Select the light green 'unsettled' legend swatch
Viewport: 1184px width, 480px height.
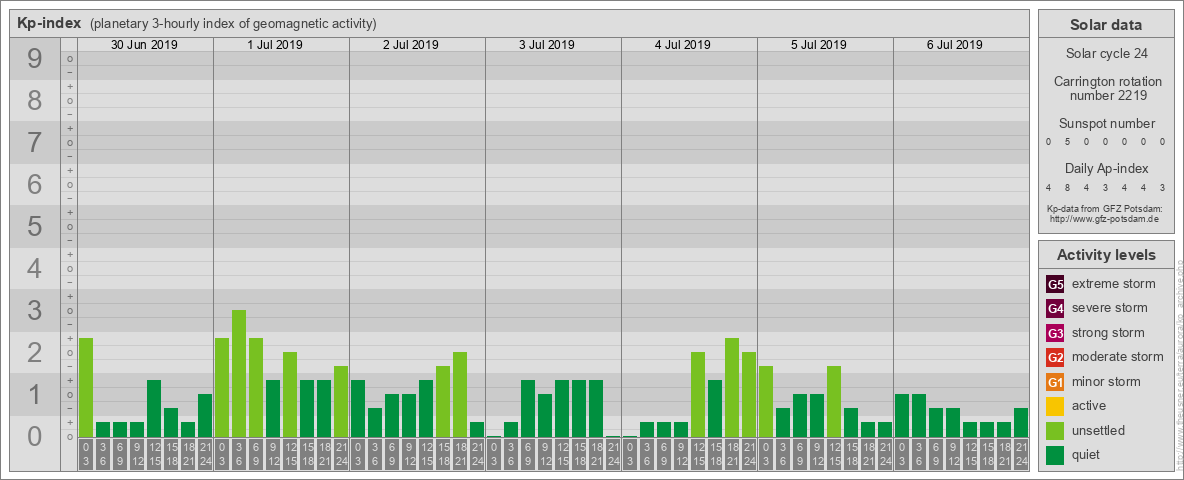tap(1055, 430)
